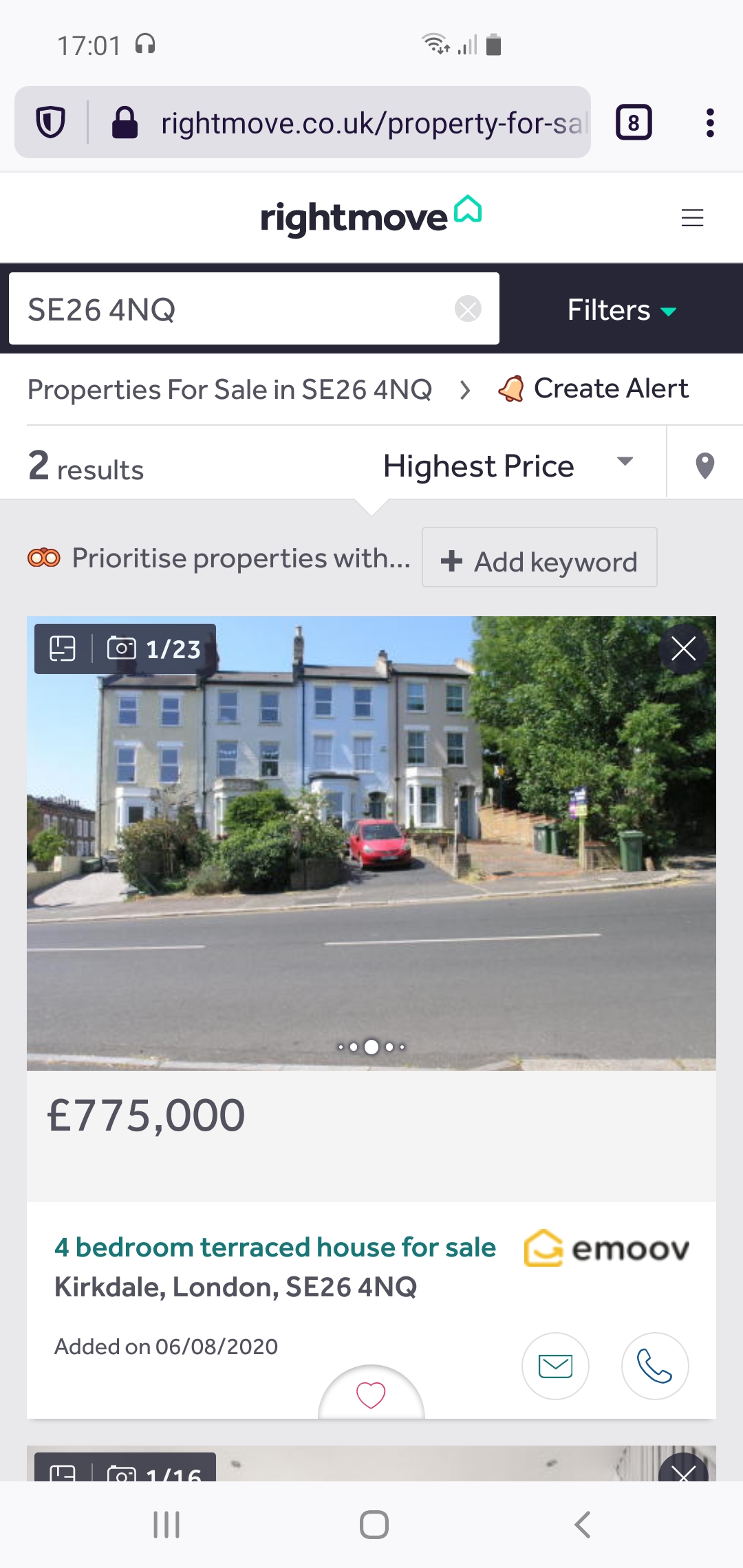This screenshot has width=743, height=1568.
Task: Open browser three-dot overflow menu
Action: point(710,123)
